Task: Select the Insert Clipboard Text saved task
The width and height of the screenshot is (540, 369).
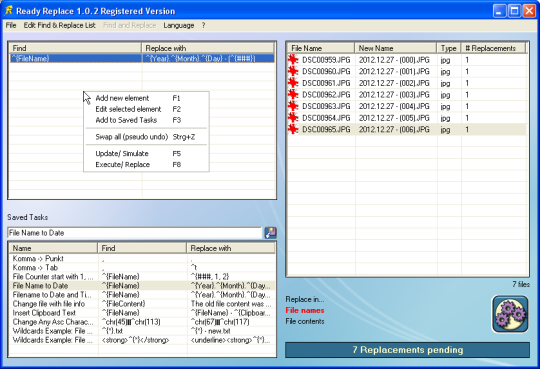Action: click(x=143, y=313)
